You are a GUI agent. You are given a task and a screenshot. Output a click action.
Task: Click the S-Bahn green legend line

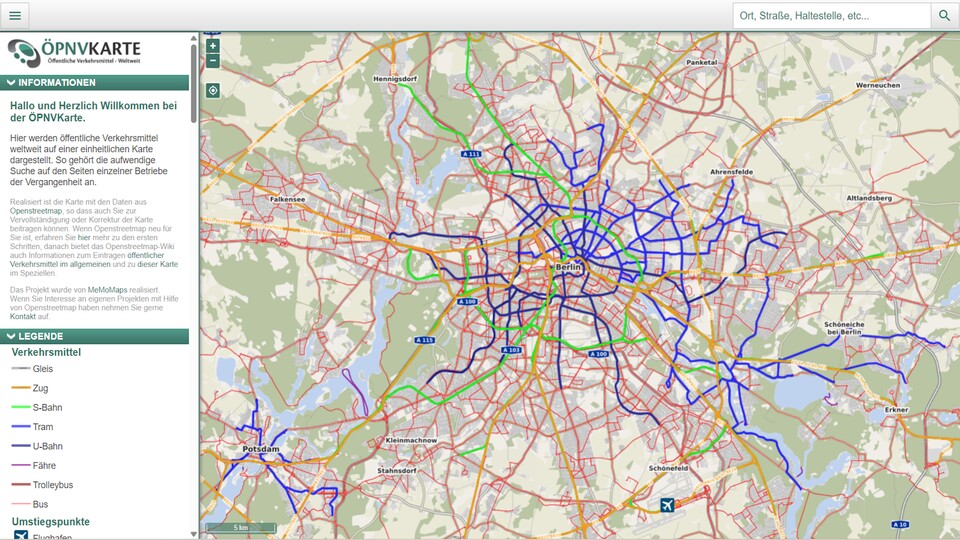point(21,407)
